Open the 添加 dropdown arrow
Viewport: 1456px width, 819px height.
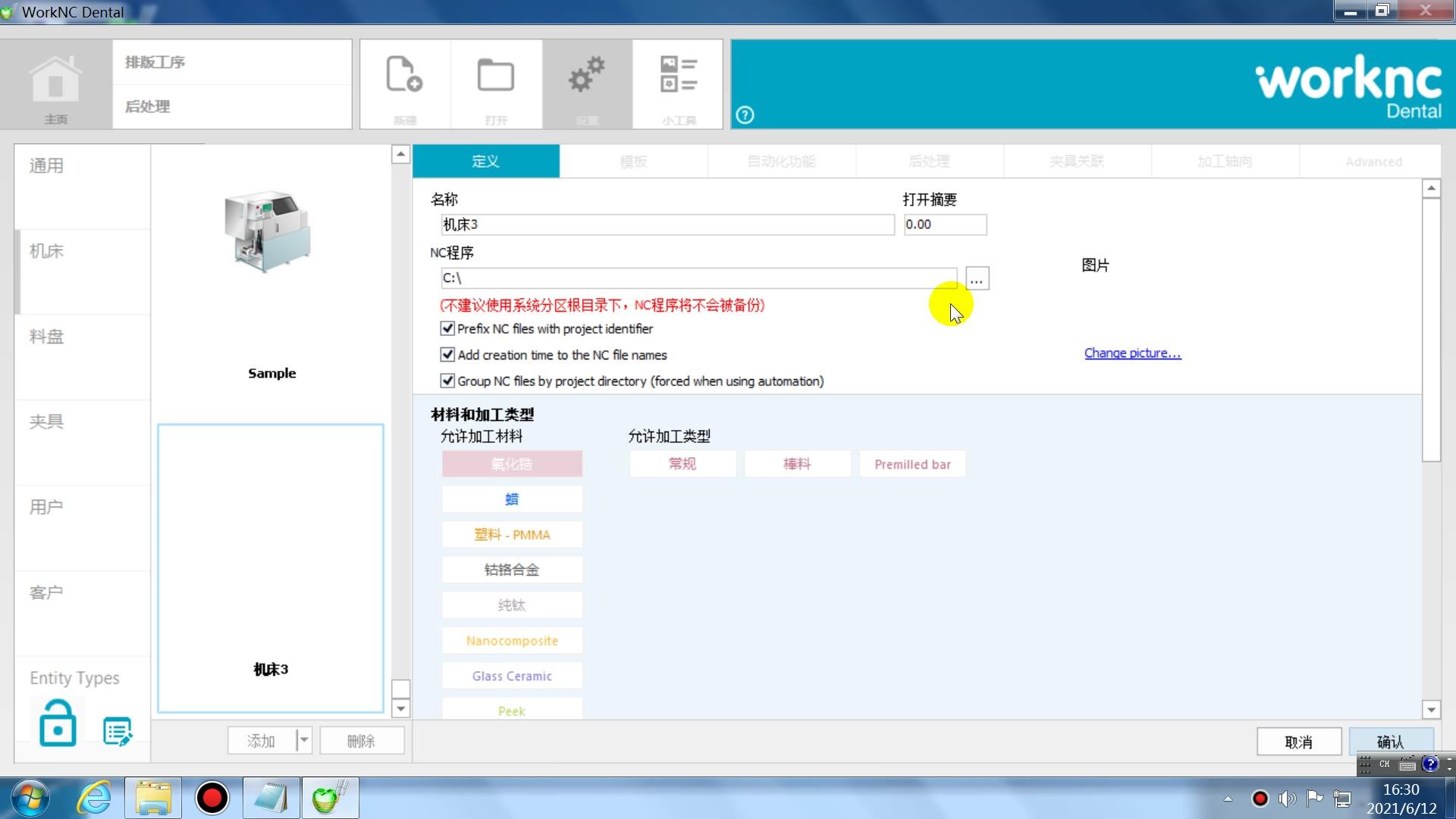point(303,740)
